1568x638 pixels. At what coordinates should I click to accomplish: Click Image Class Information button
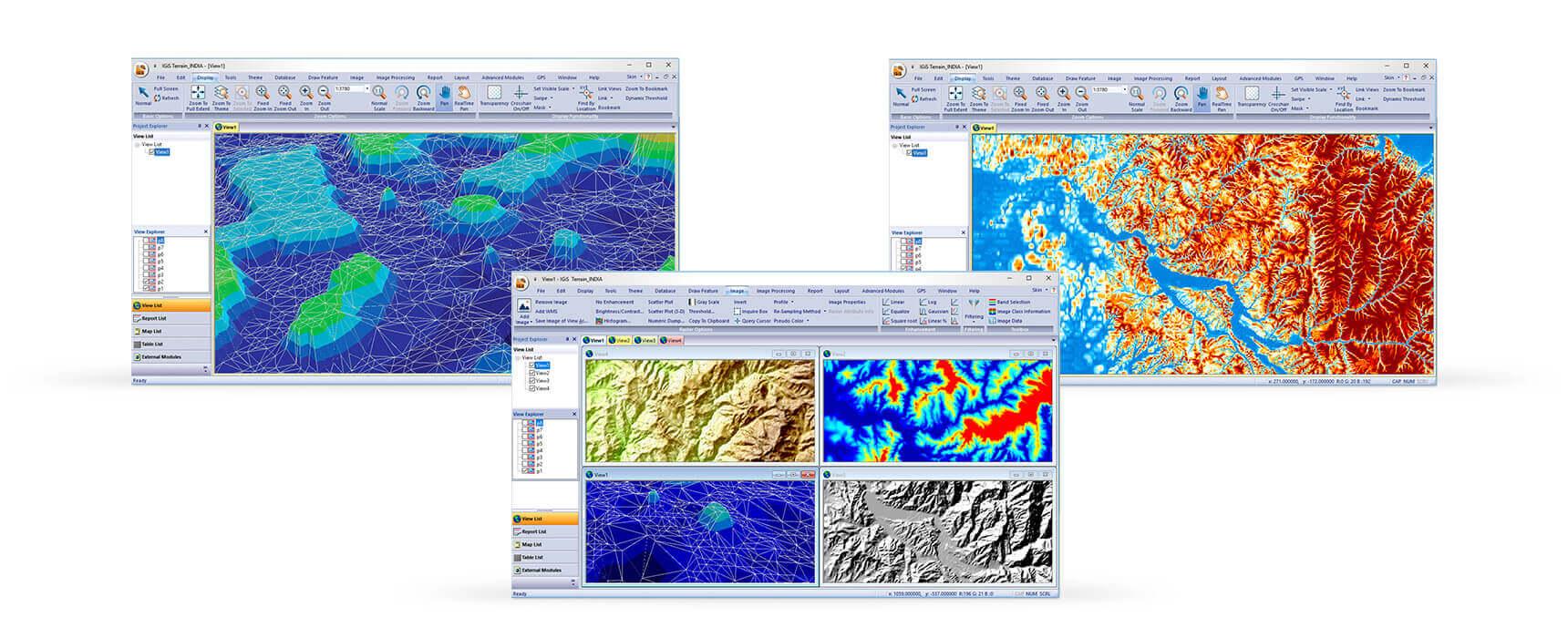pos(1021,312)
